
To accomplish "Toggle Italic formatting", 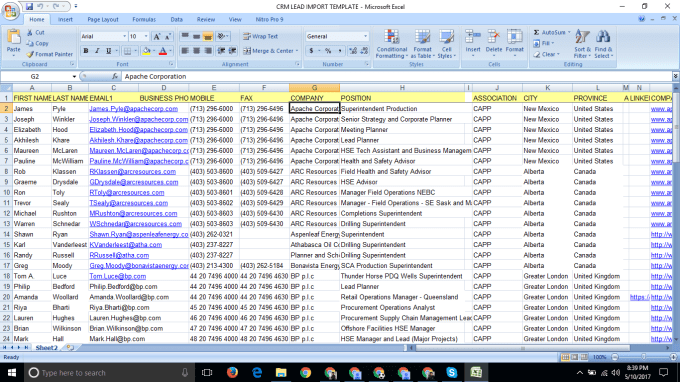I will [x=97, y=51].
